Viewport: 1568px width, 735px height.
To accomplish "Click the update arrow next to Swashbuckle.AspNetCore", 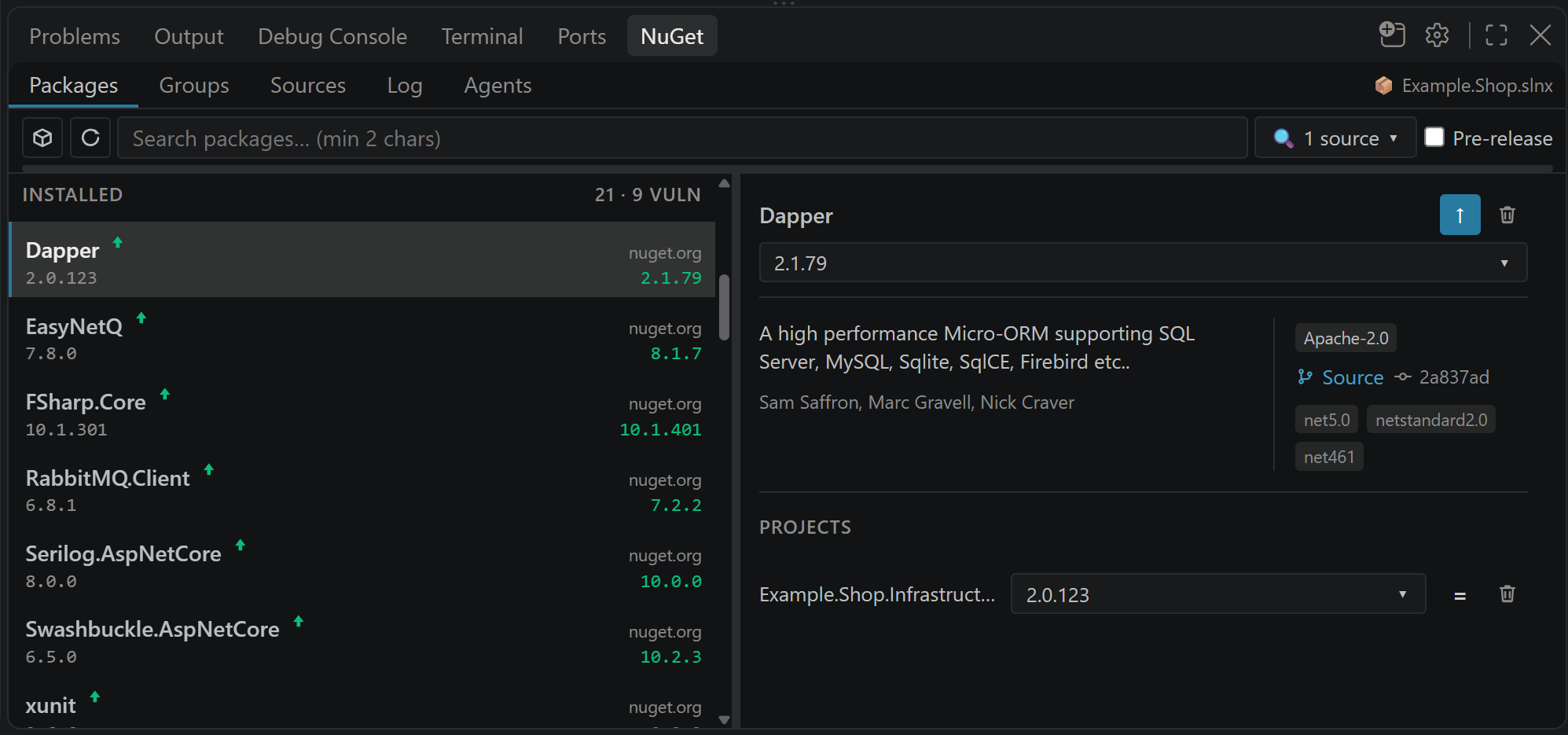I will (299, 621).
